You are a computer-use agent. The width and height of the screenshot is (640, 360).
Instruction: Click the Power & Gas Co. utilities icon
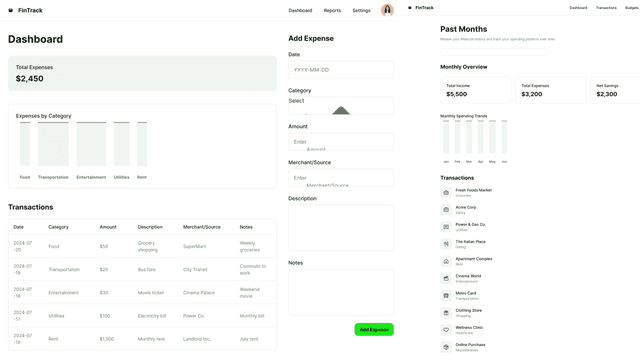[446, 227]
